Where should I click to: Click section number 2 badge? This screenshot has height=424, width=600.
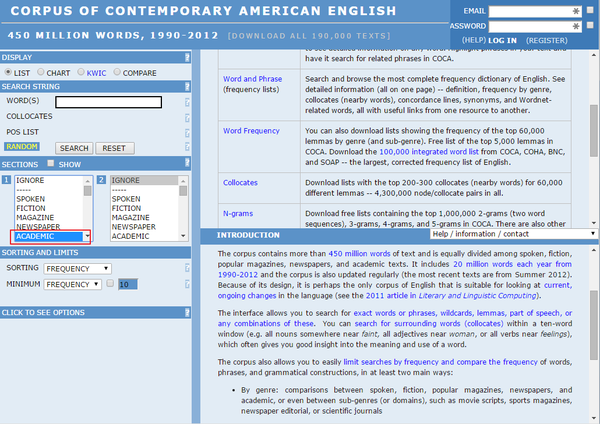(101, 179)
